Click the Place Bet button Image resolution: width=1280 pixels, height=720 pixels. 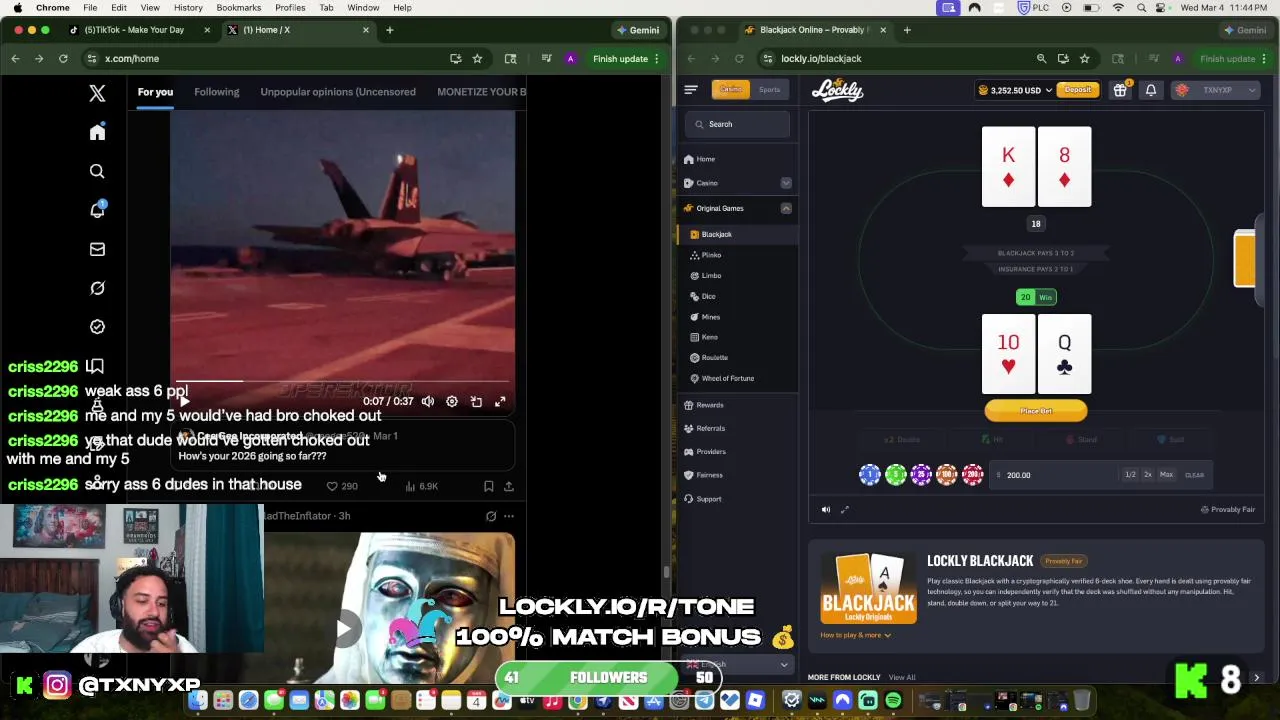pyautogui.click(x=1036, y=411)
